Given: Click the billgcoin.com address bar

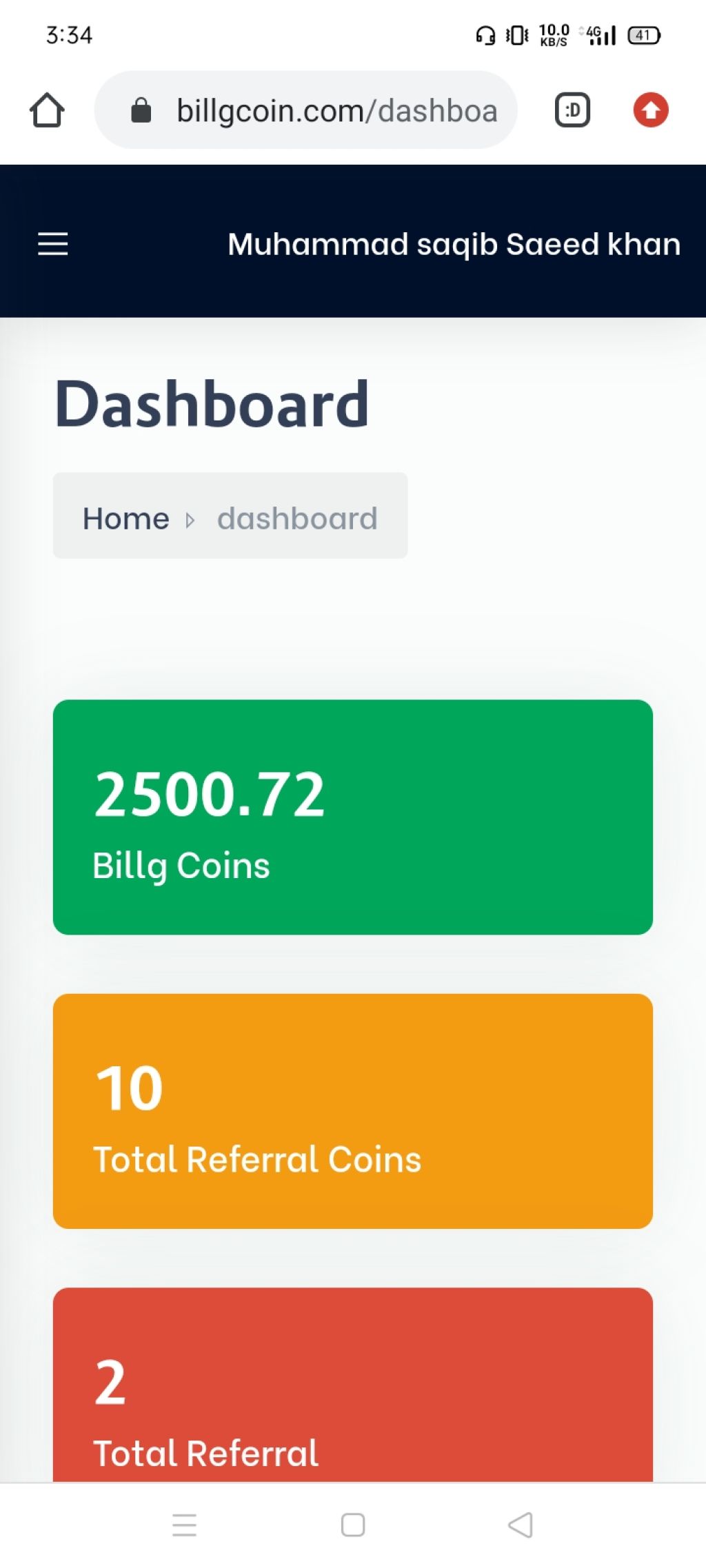Looking at the screenshot, I should click(x=306, y=110).
